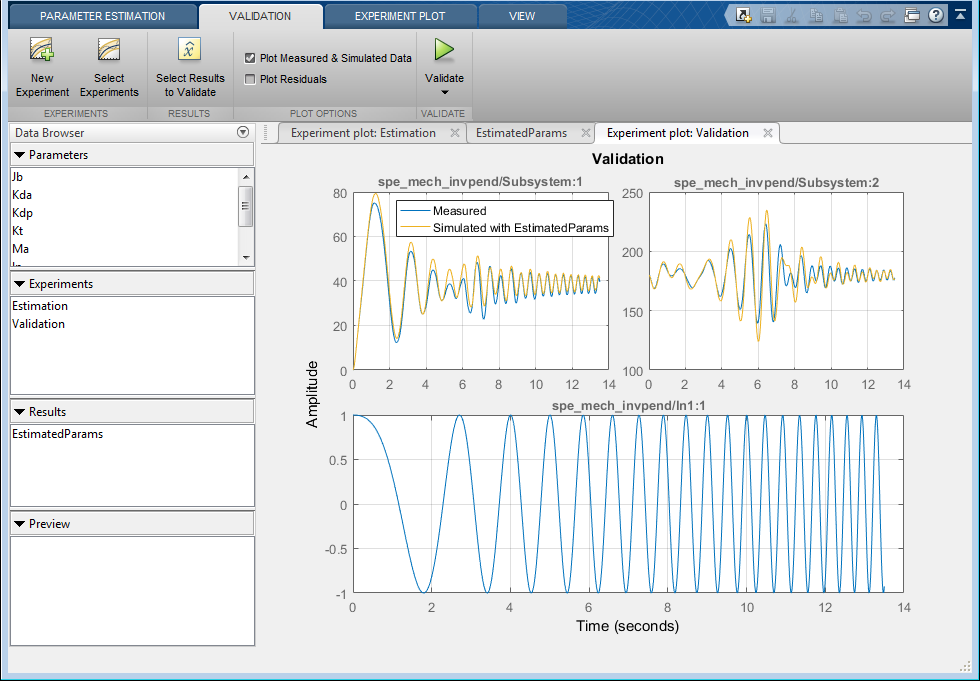This screenshot has height=681, width=980.
Task: Click the New Experiment icon
Action: (x=42, y=50)
